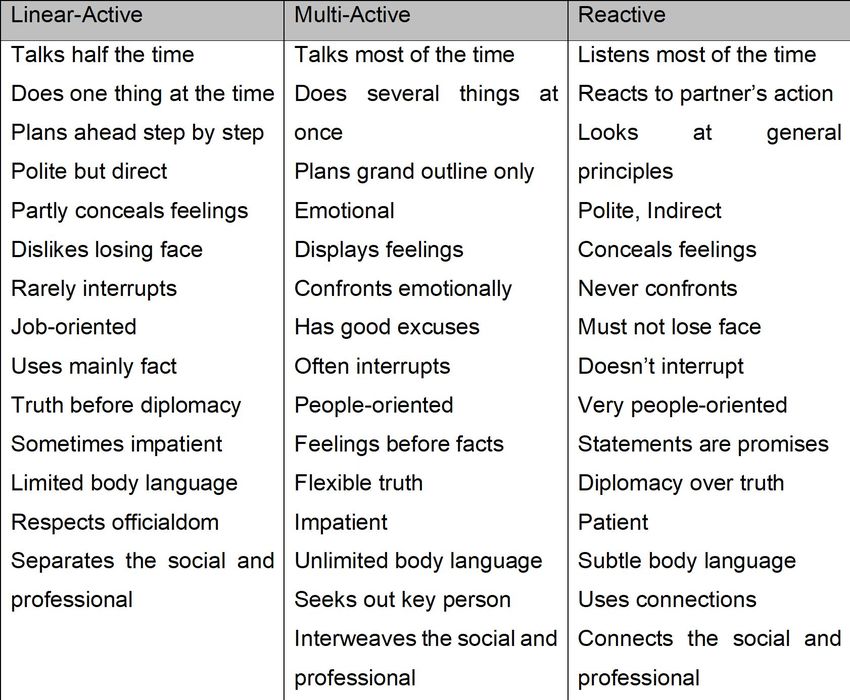
Task: Click the Reactive column header
Action: click(x=621, y=15)
